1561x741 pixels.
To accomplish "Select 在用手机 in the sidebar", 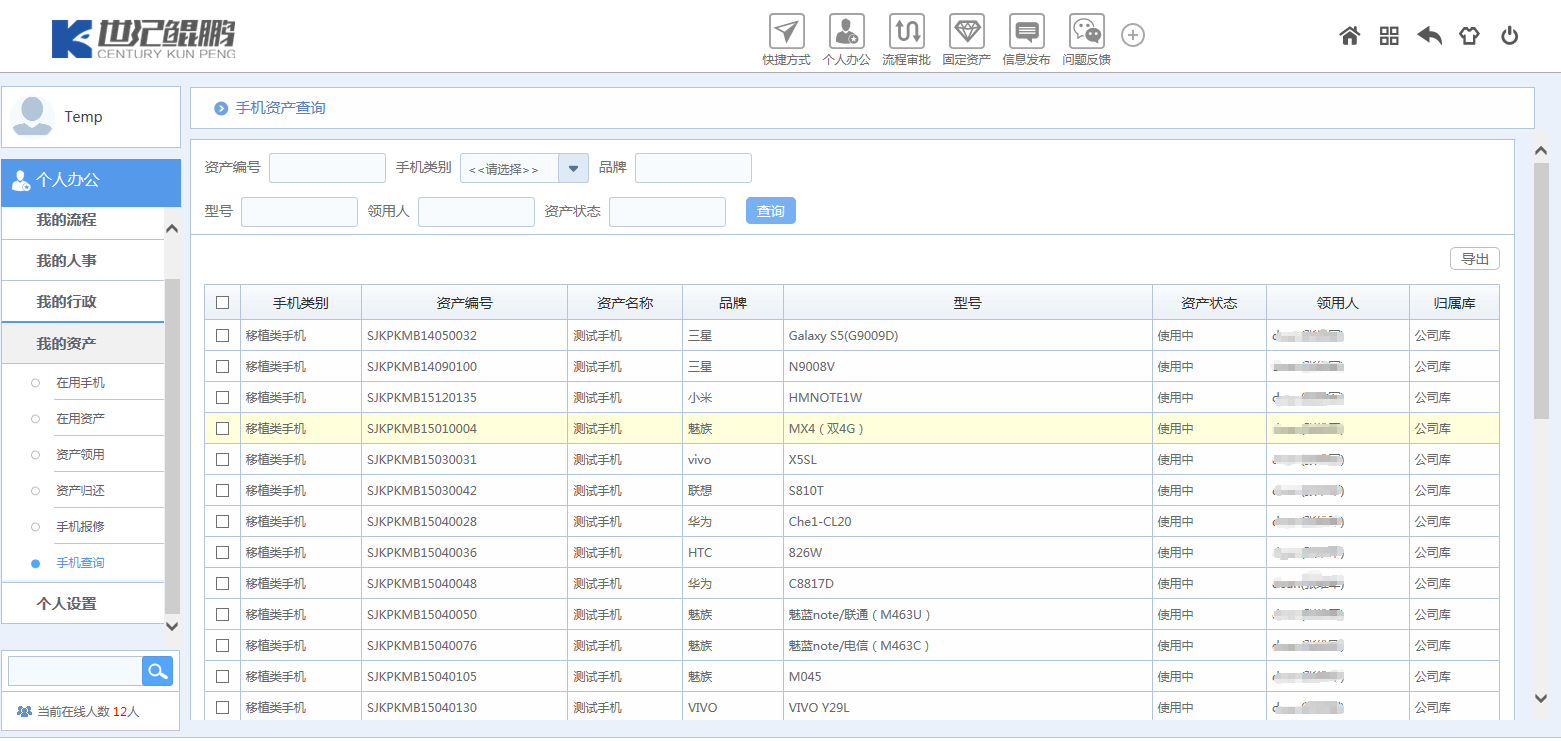I will (80, 383).
